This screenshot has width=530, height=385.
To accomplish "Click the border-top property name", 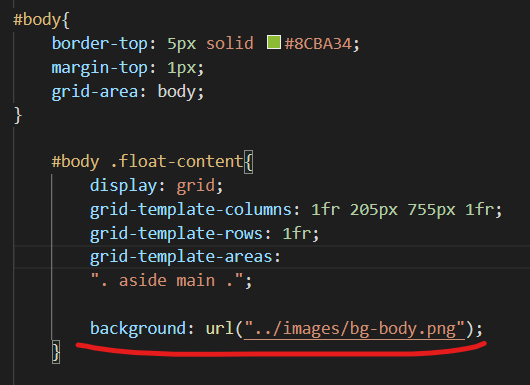I will [x=100, y=44].
